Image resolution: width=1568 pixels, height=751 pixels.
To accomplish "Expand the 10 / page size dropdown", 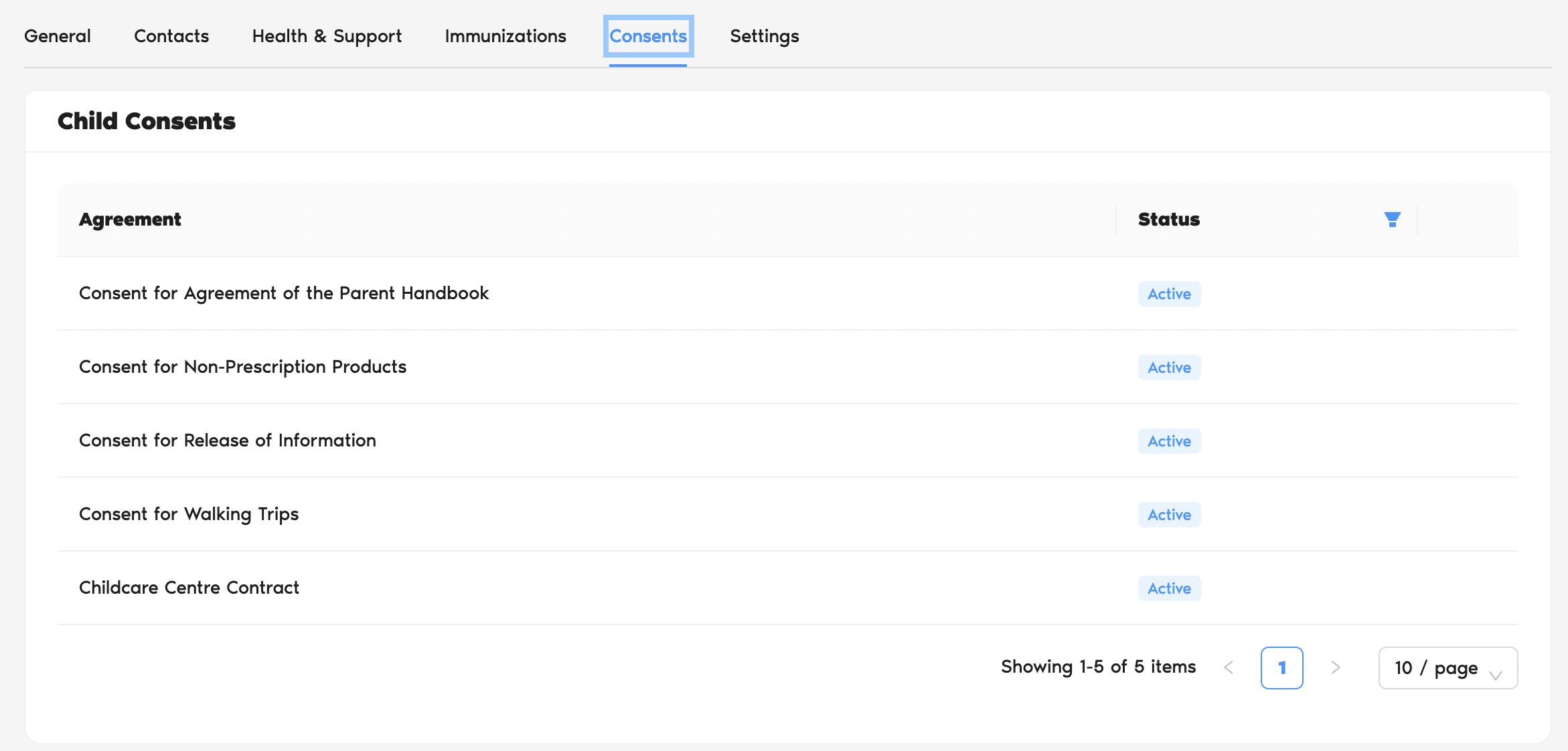I will 1447,668.
